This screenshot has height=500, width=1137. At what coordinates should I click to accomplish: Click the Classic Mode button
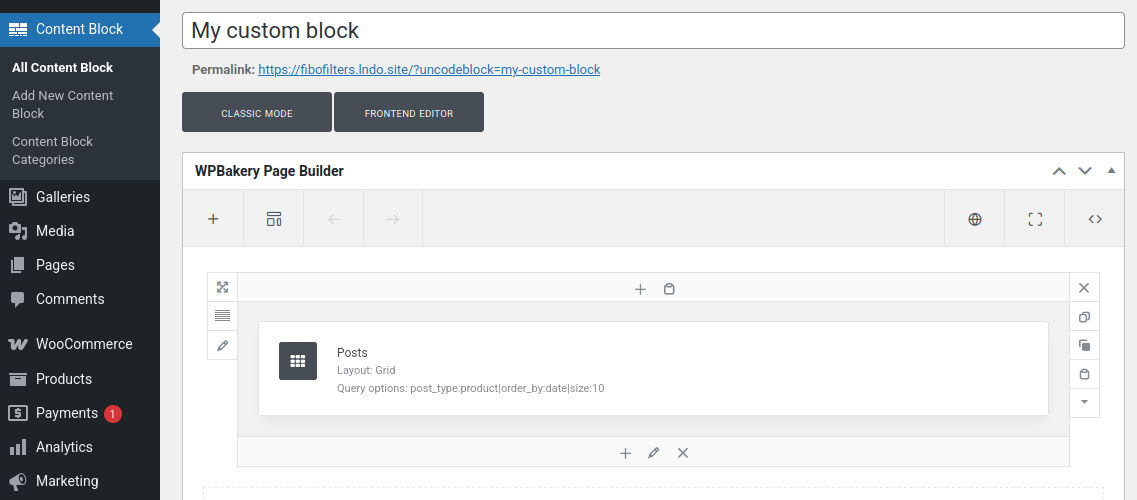pos(257,113)
